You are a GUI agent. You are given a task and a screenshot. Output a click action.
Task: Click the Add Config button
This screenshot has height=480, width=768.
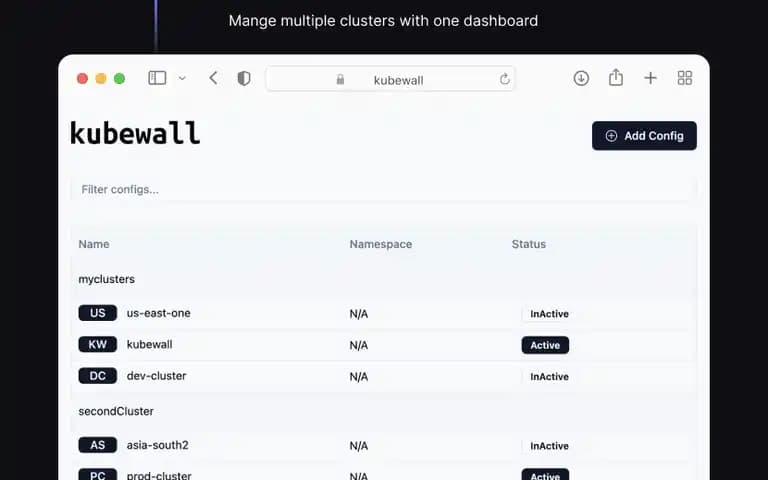[644, 136]
